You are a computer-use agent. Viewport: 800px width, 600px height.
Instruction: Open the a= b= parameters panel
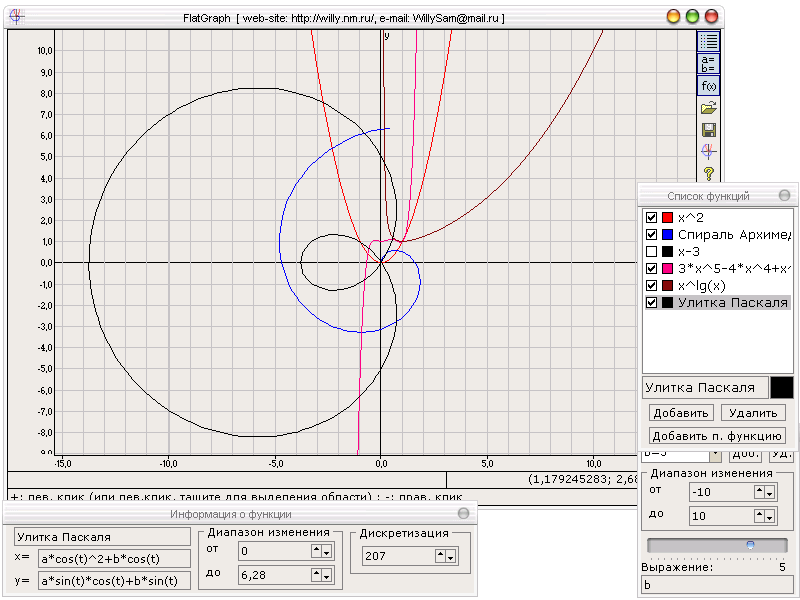[x=708, y=64]
